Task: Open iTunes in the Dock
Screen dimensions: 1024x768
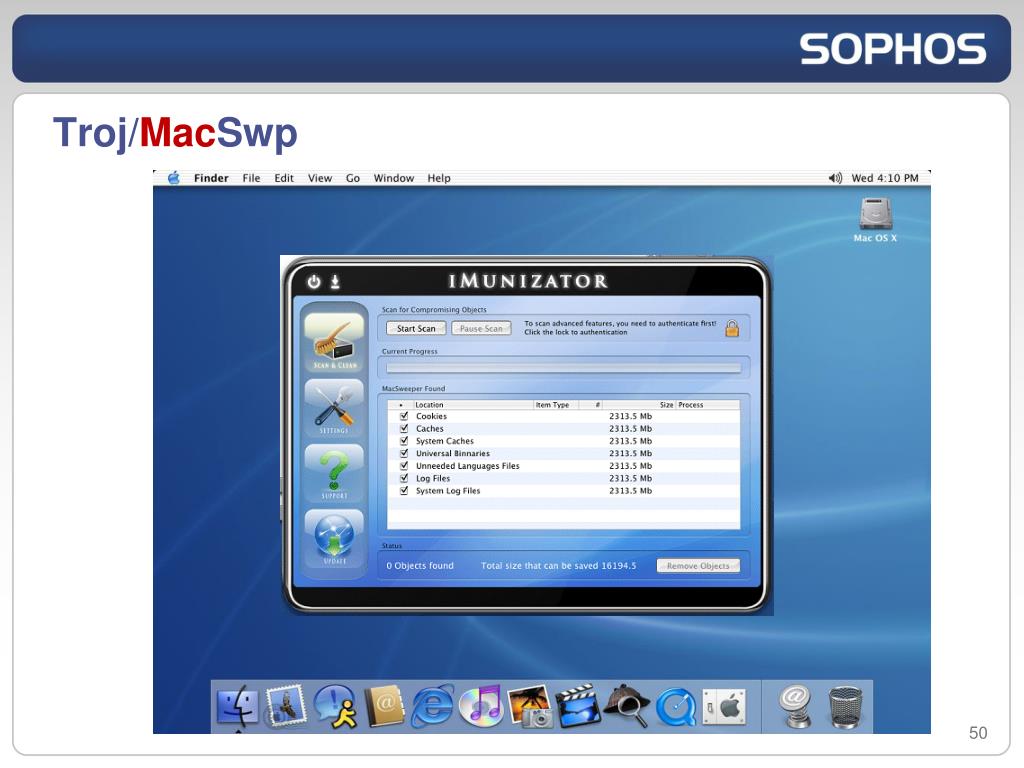Action: (x=481, y=706)
